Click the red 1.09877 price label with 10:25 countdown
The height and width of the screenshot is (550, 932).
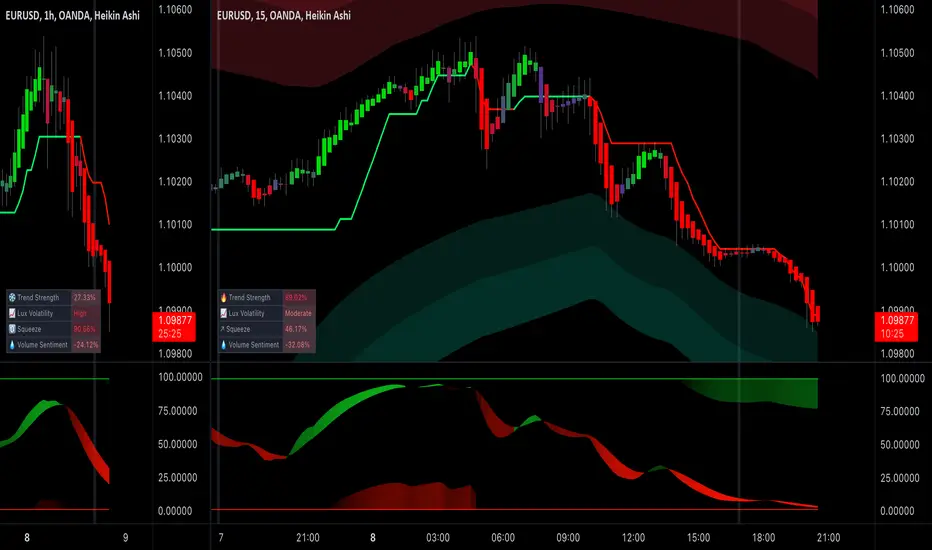pos(896,327)
